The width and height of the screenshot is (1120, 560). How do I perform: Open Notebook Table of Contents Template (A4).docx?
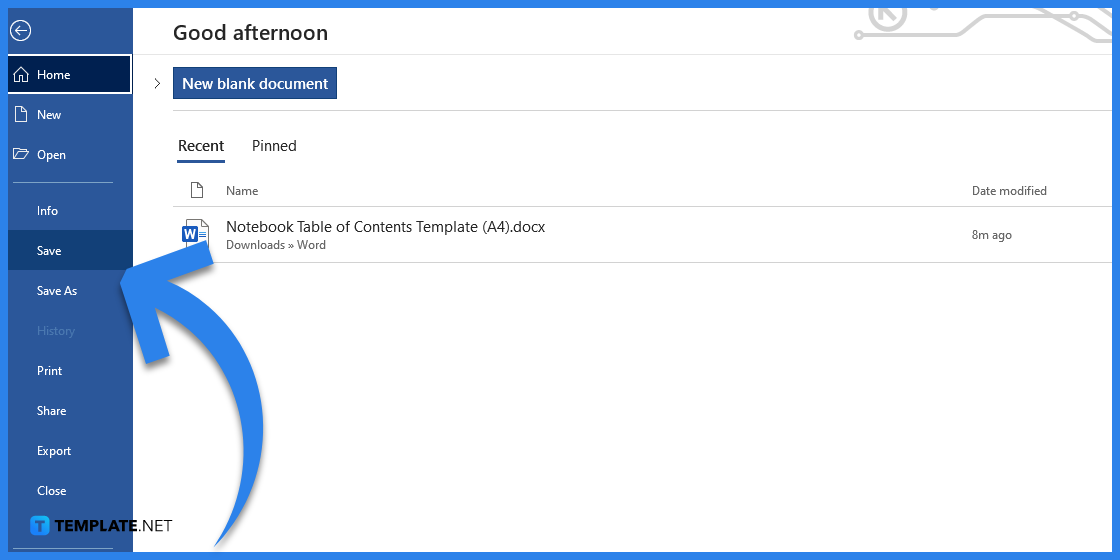coord(385,227)
